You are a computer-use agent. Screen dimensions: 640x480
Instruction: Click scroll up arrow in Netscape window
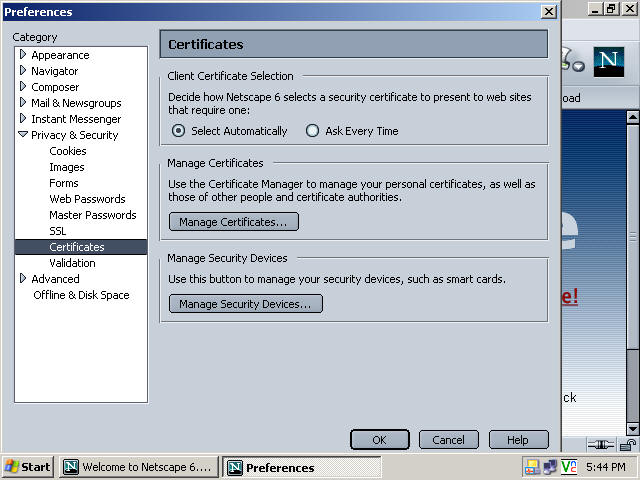(x=633, y=118)
